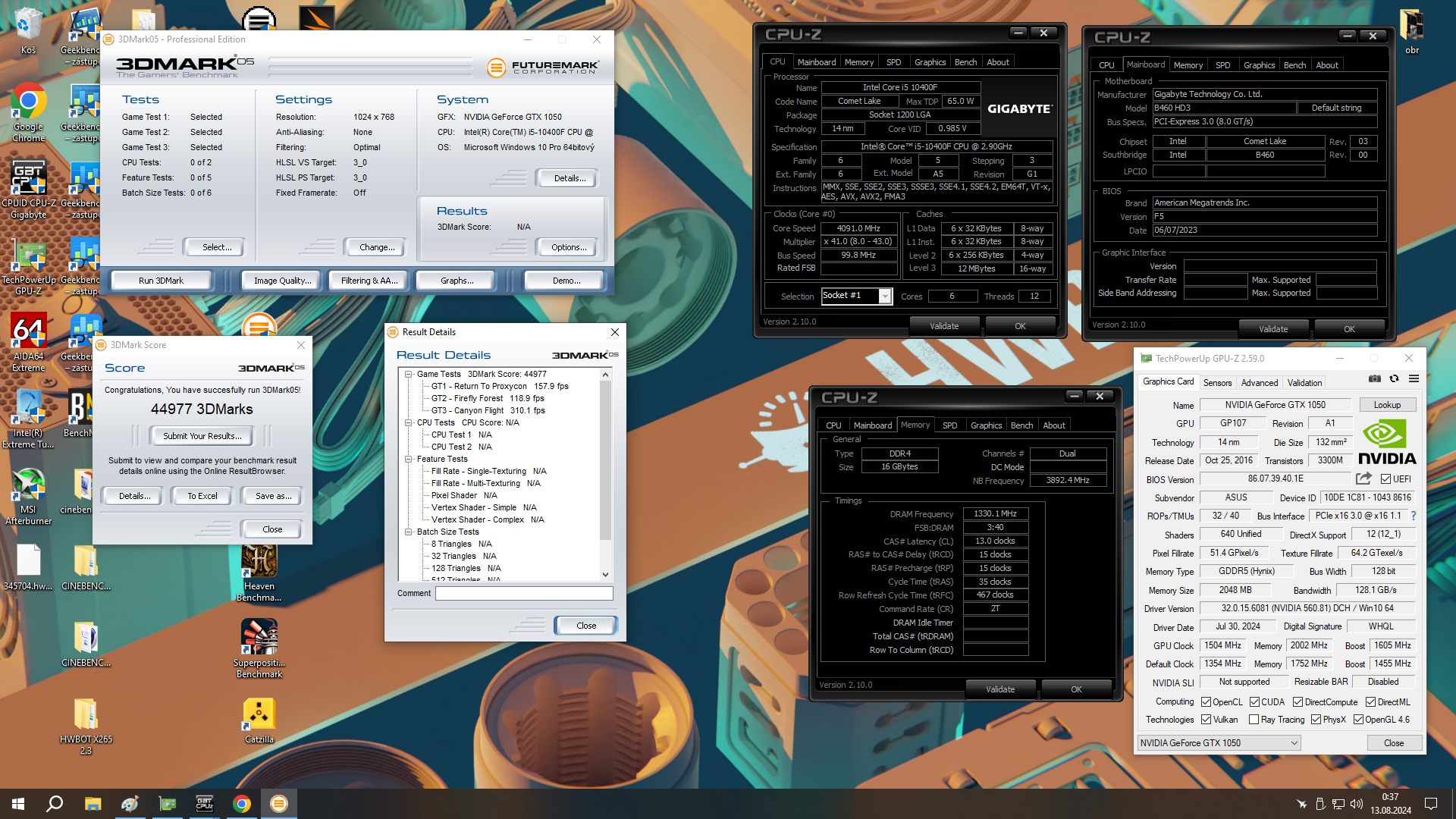The image size is (1456, 819).
Task: Collapse the Batch Size Tests tree node
Action: (x=409, y=532)
